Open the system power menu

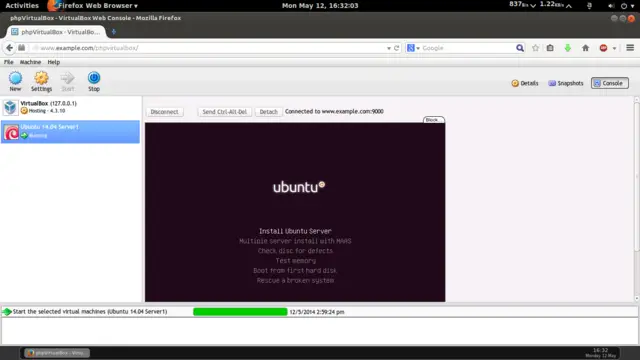click(627, 6)
